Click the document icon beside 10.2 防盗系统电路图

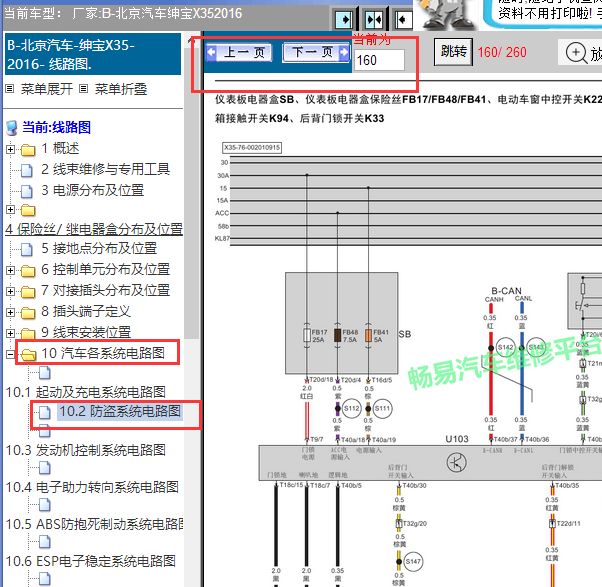pyautogui.click(x=45, y=412)
